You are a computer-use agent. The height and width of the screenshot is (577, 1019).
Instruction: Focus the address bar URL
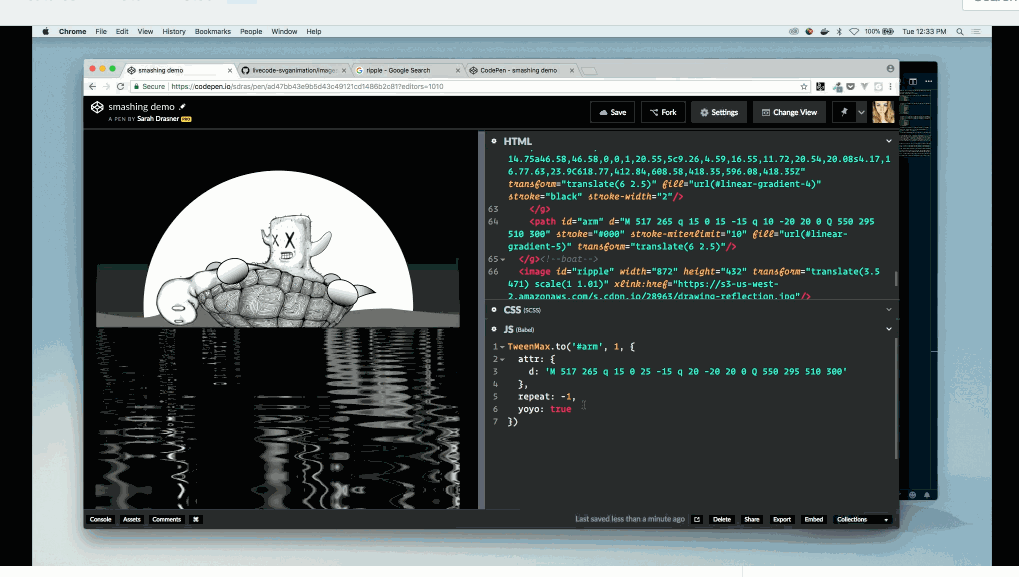pos(307,86)
